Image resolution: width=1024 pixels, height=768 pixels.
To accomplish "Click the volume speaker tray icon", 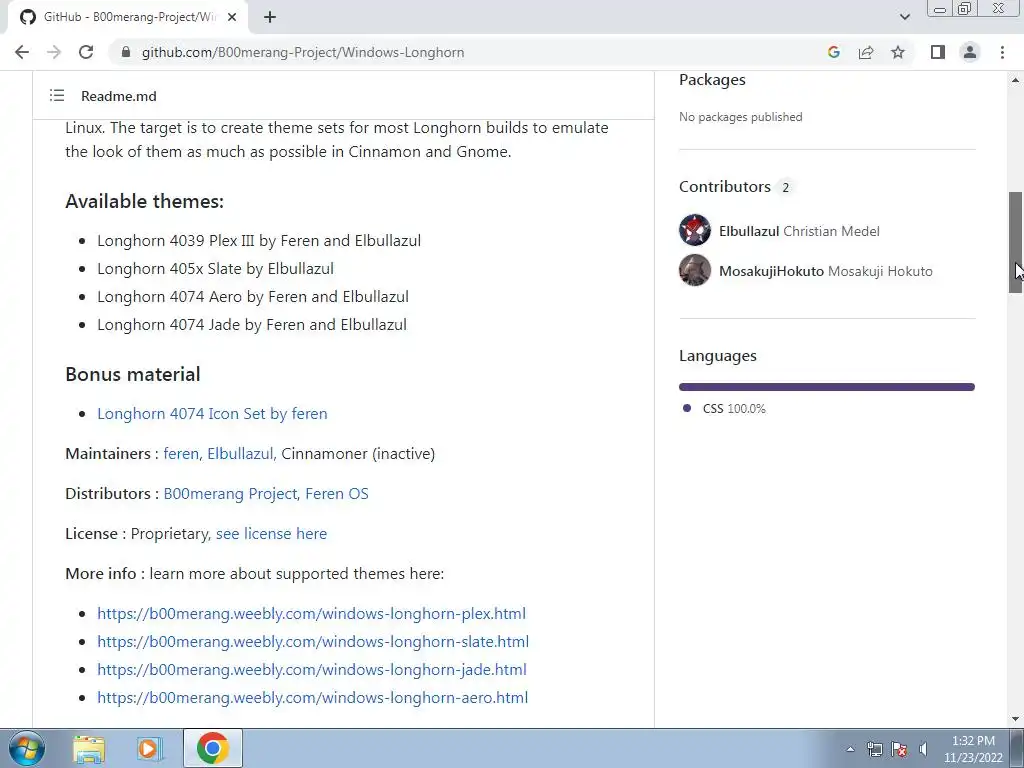I will (x=923, y=749).
